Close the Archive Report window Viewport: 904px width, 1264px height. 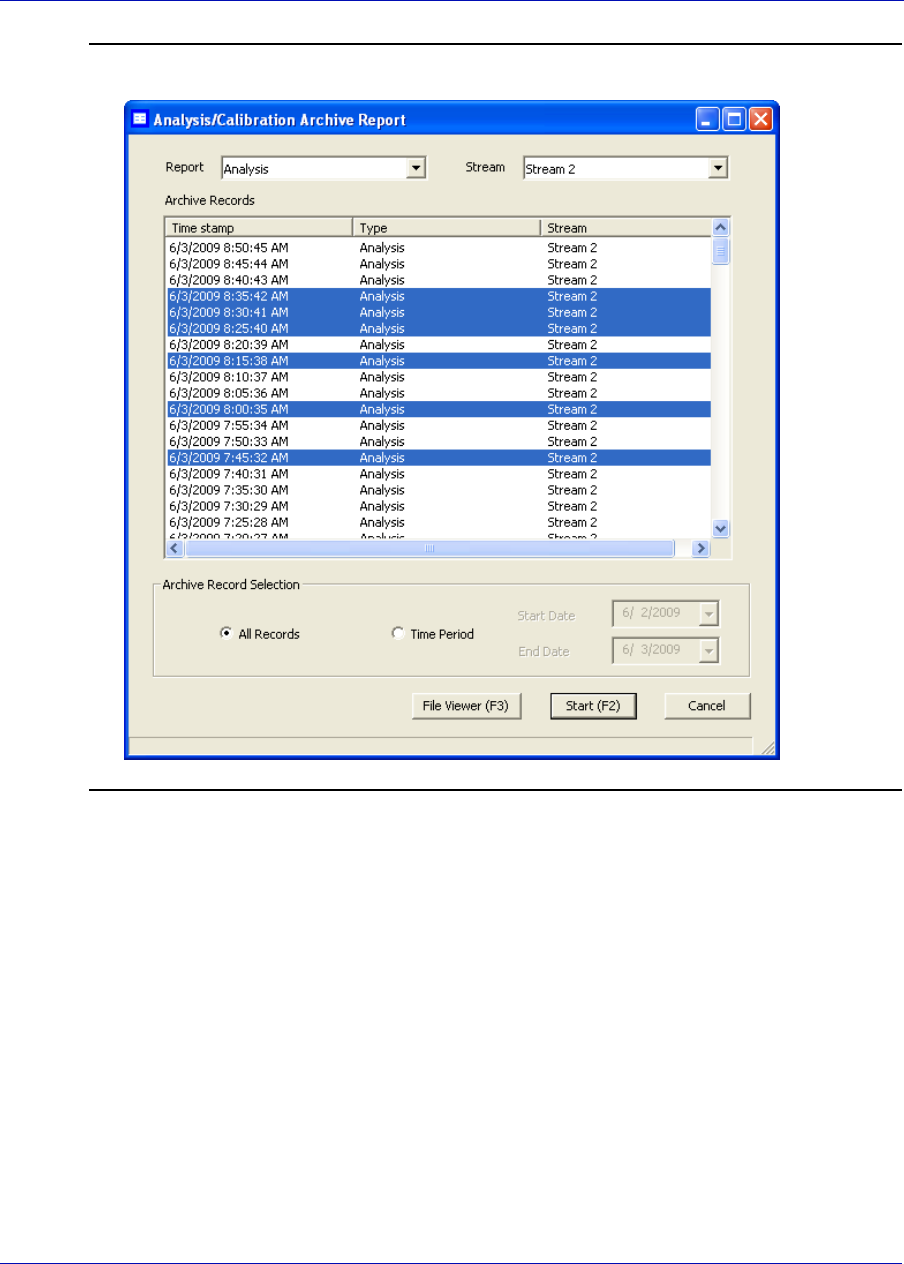pos(761,120)
